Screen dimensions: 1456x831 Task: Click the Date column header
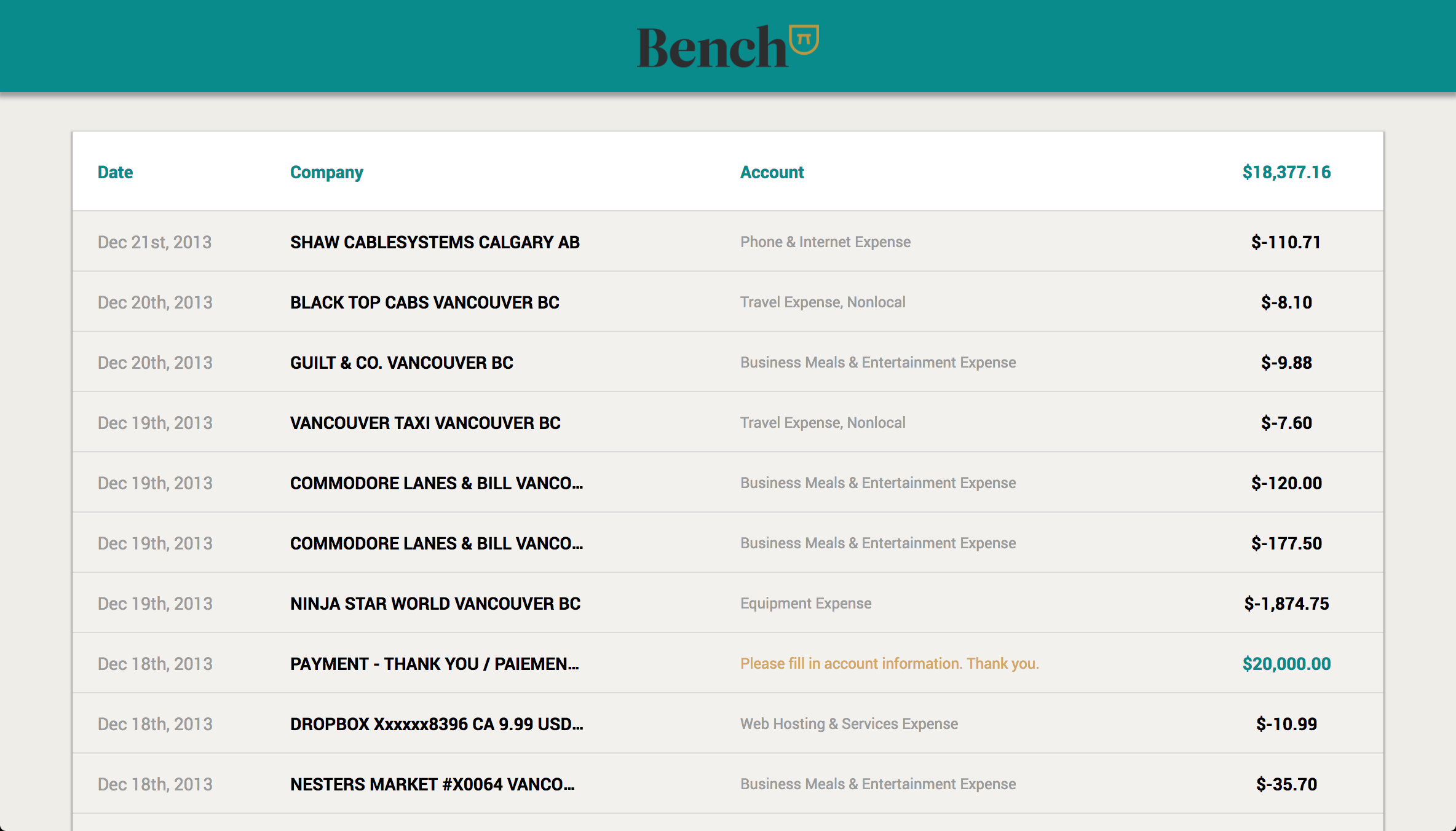115,172
